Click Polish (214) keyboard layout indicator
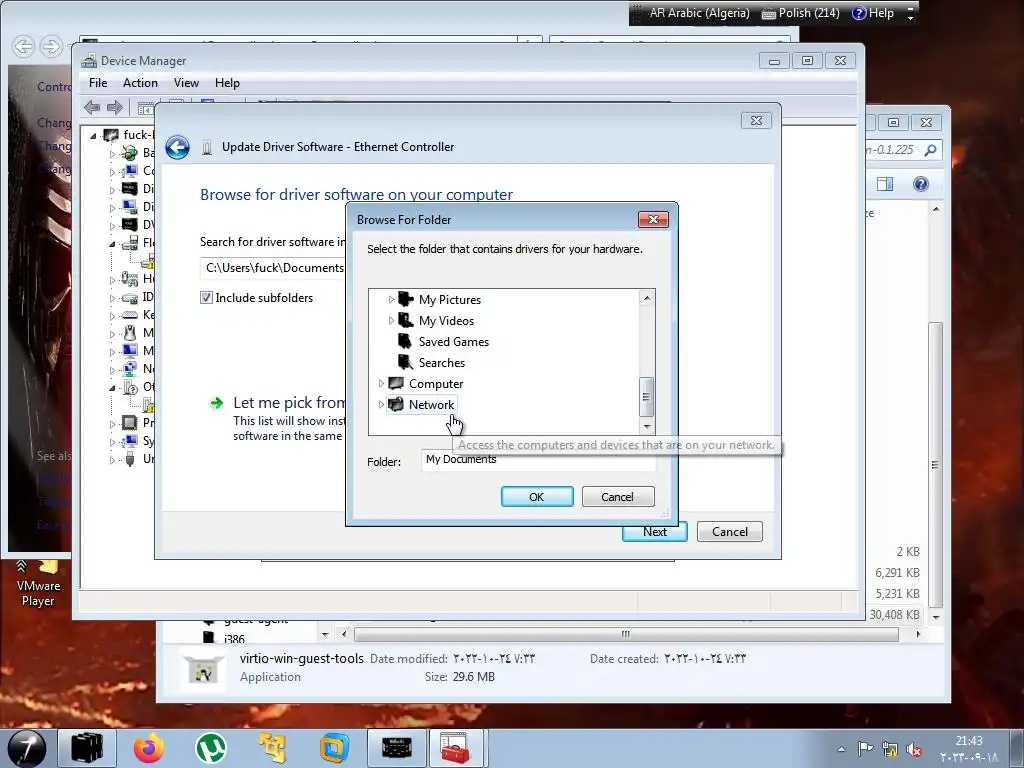Viewport: 1024px width, 768px height. click(801, 13)
